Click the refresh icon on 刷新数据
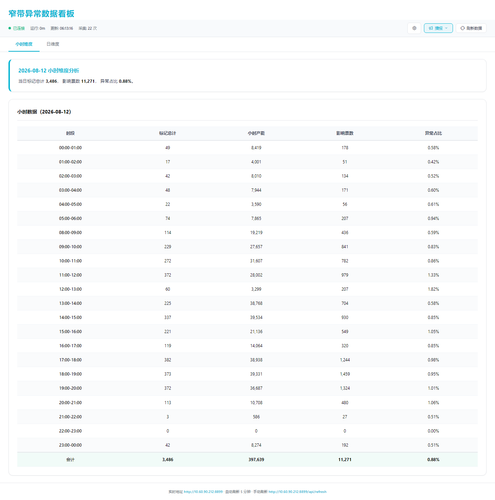Viewport: 495px width, 500px height. 462,28
